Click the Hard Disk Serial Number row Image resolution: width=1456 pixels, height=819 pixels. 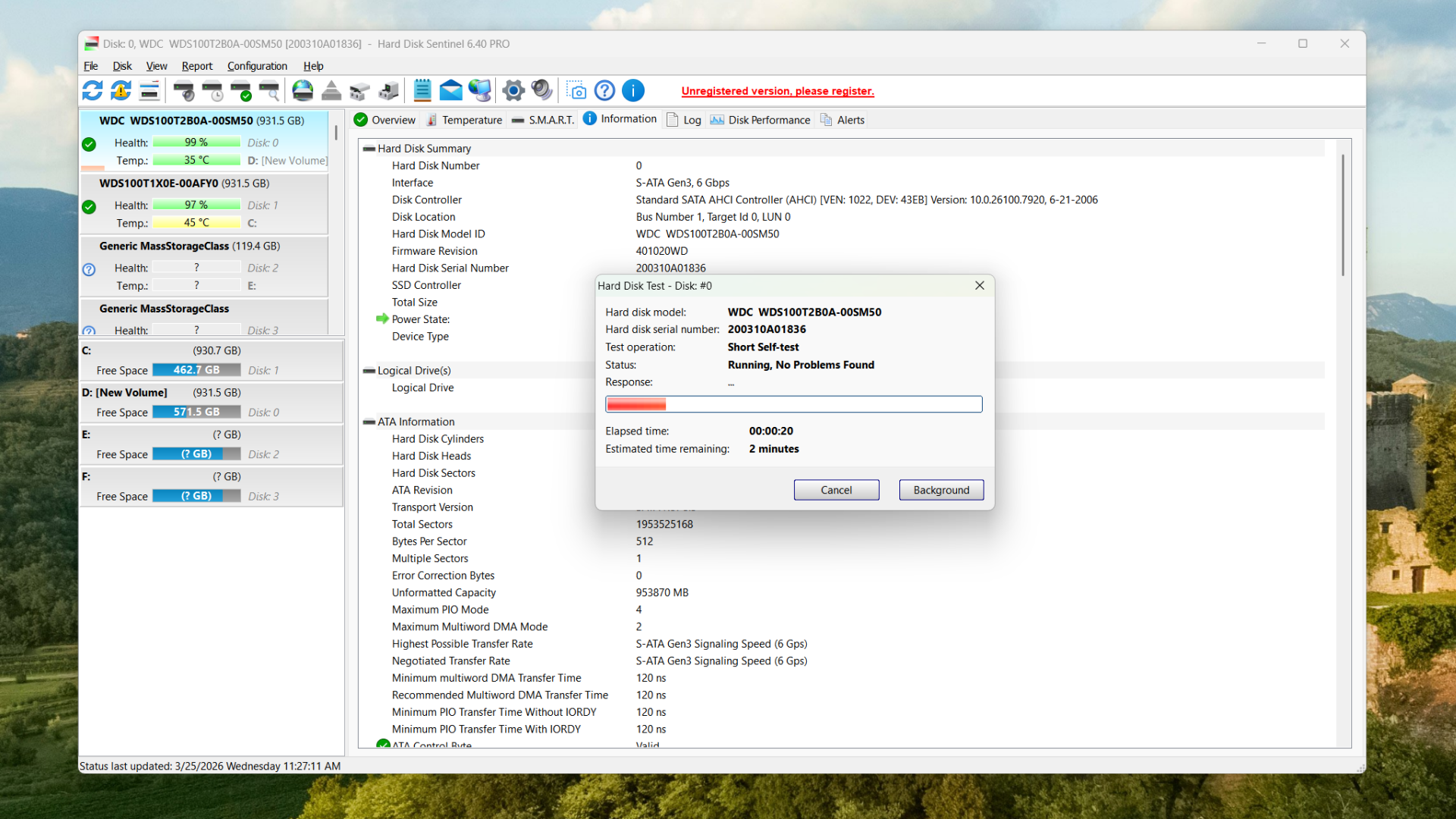pos(842,268)
